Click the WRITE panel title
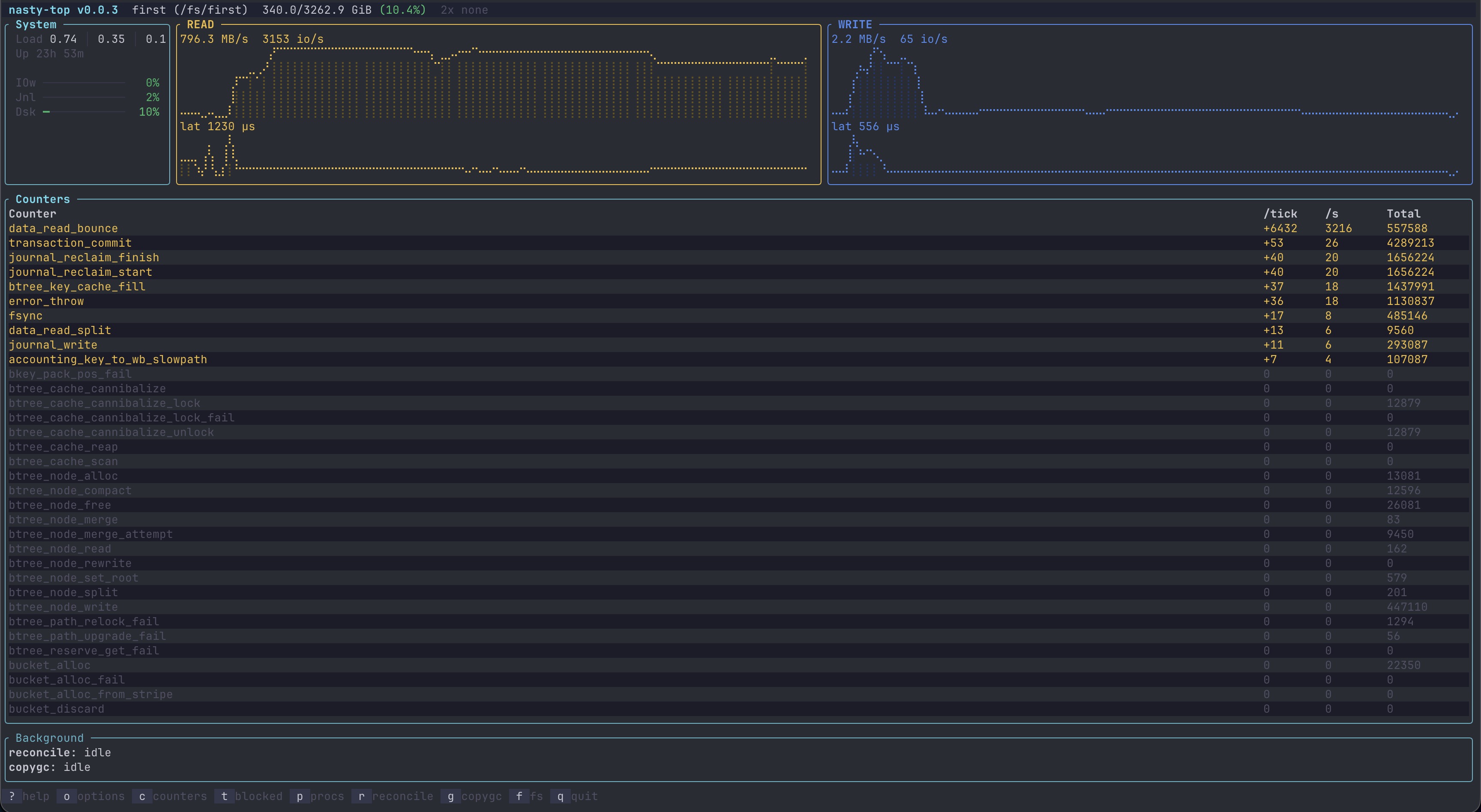1481x812 pixels. (x=855, y=25)
